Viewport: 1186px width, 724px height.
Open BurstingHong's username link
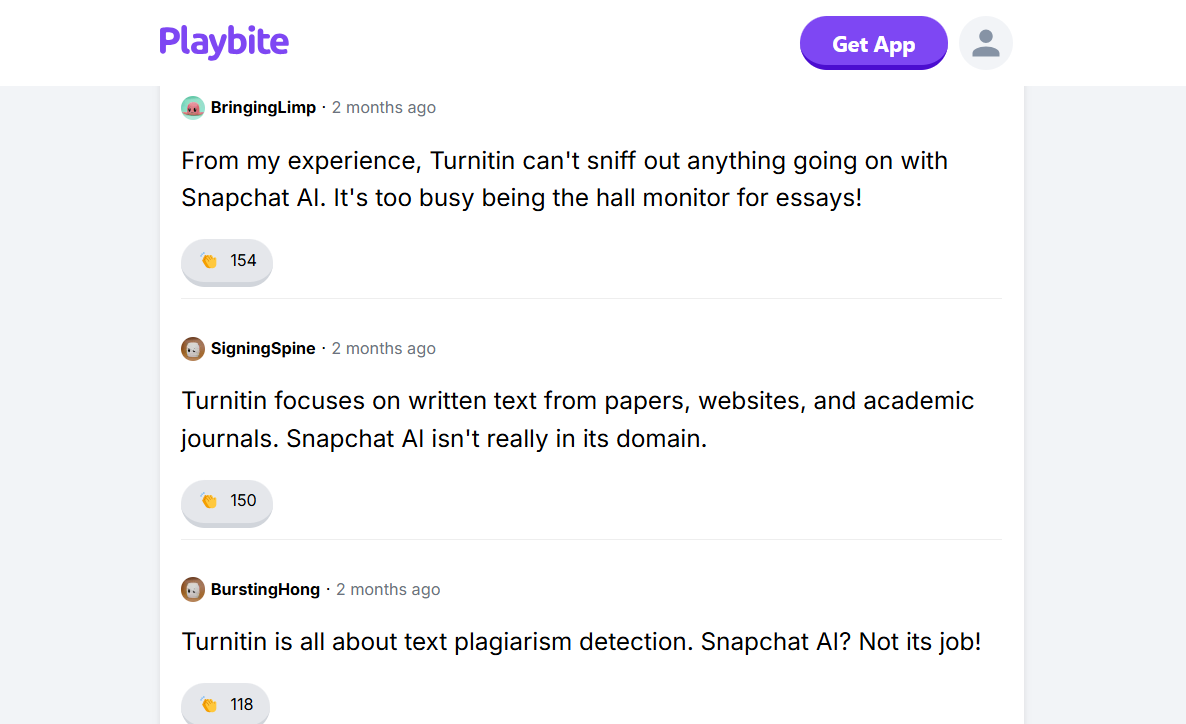[x=265, y=590]
